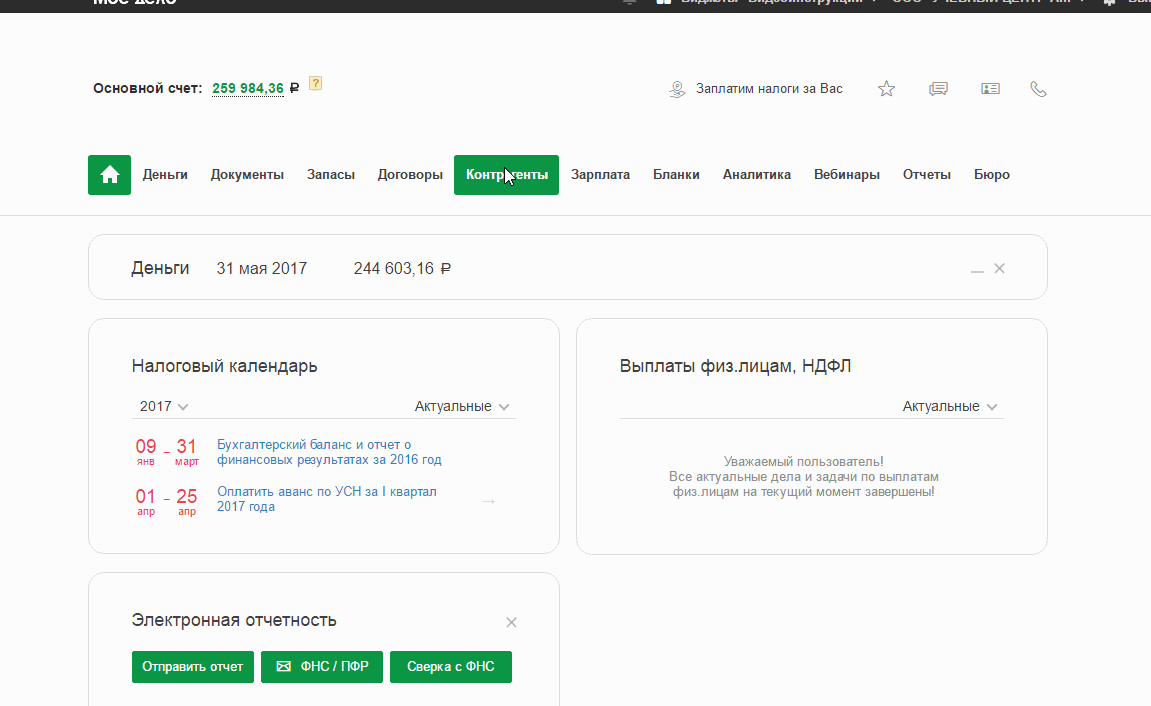Open the Договоры menu section

pyautogui.click(x=410, y=175)
